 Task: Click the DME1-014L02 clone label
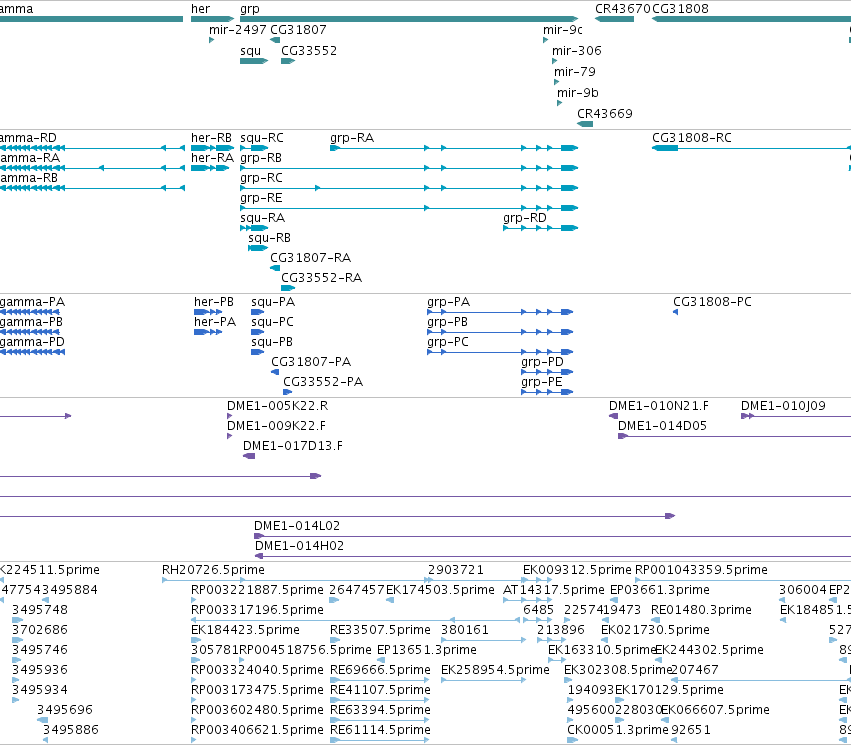click(x=297, y=526)
